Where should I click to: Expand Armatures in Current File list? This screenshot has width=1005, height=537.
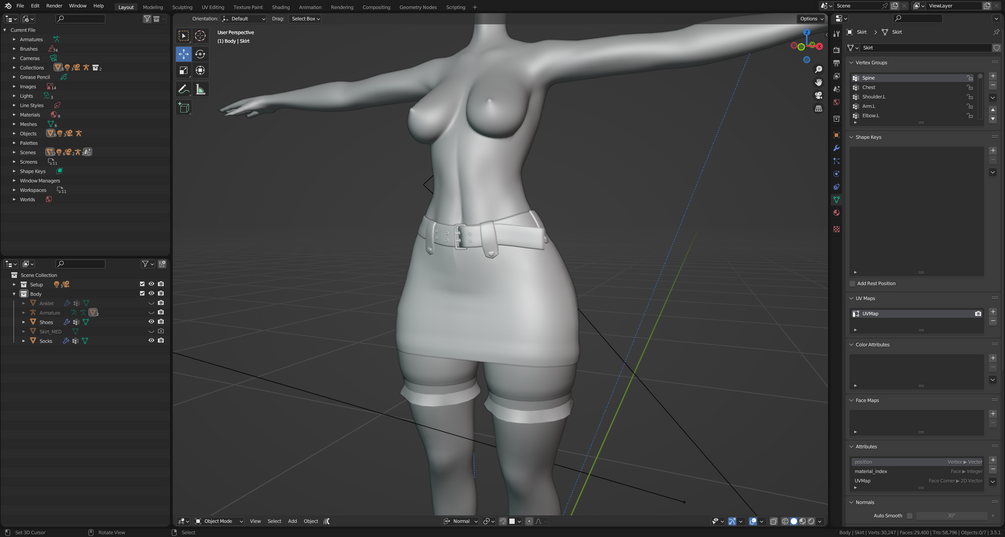14,39
